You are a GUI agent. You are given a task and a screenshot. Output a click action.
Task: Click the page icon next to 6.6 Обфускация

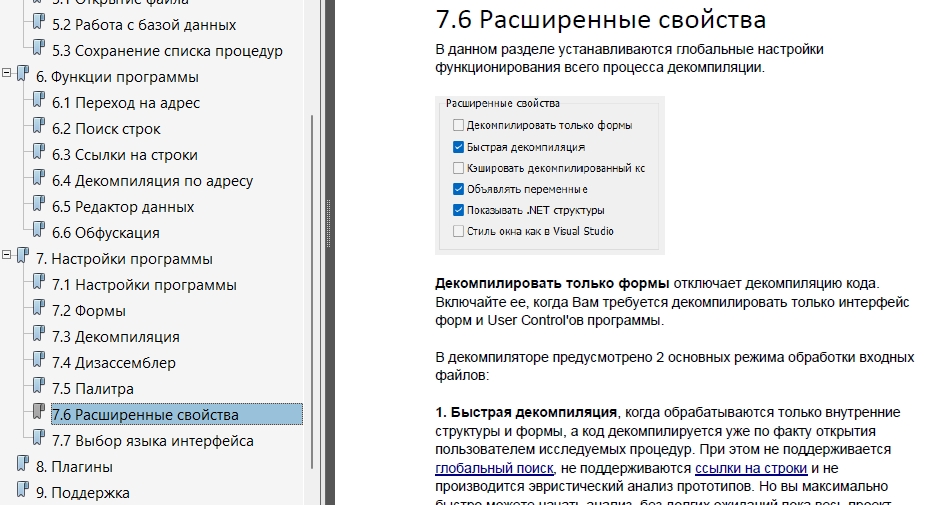(39, 230)
